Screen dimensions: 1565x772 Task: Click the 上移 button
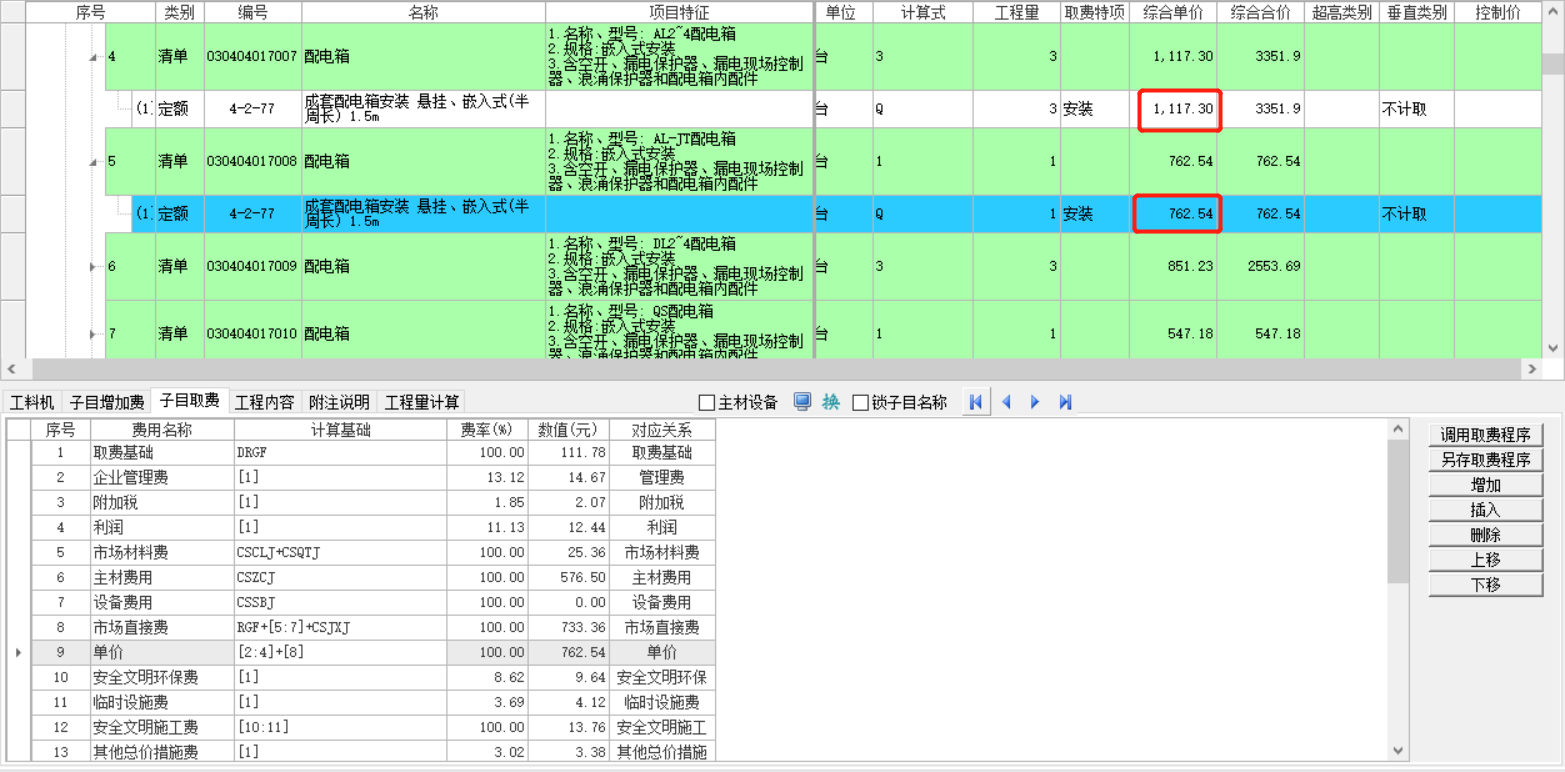coord(1485,560)
